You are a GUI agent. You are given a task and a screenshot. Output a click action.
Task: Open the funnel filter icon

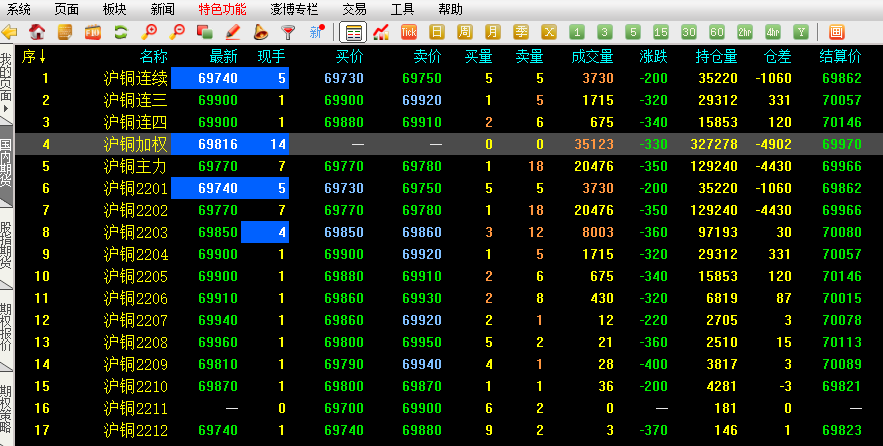coord(288,32)
